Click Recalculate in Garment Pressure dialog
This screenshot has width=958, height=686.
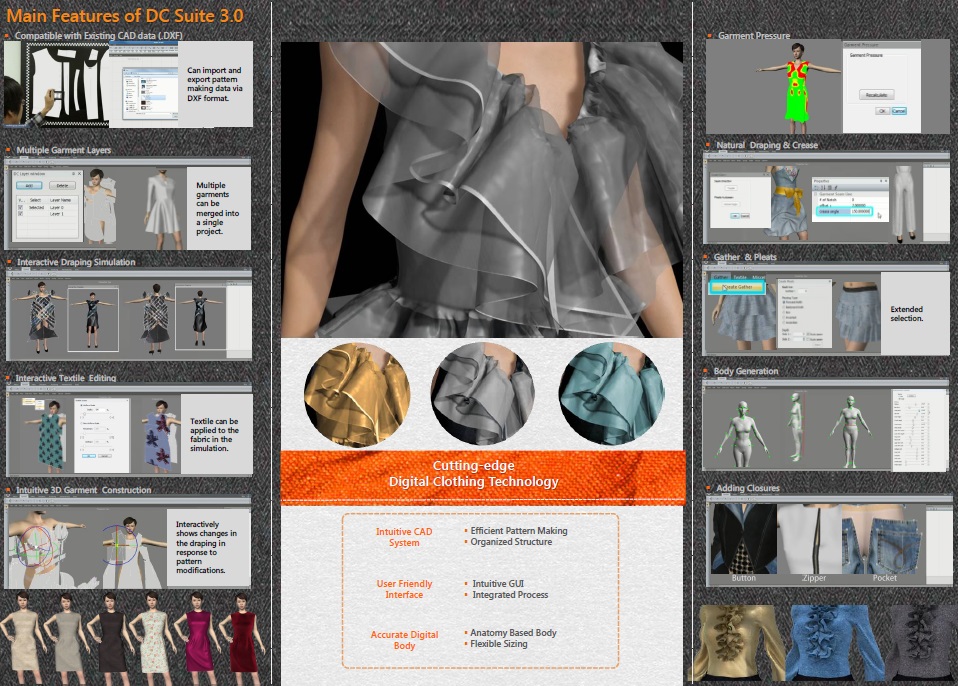(877, 95)
